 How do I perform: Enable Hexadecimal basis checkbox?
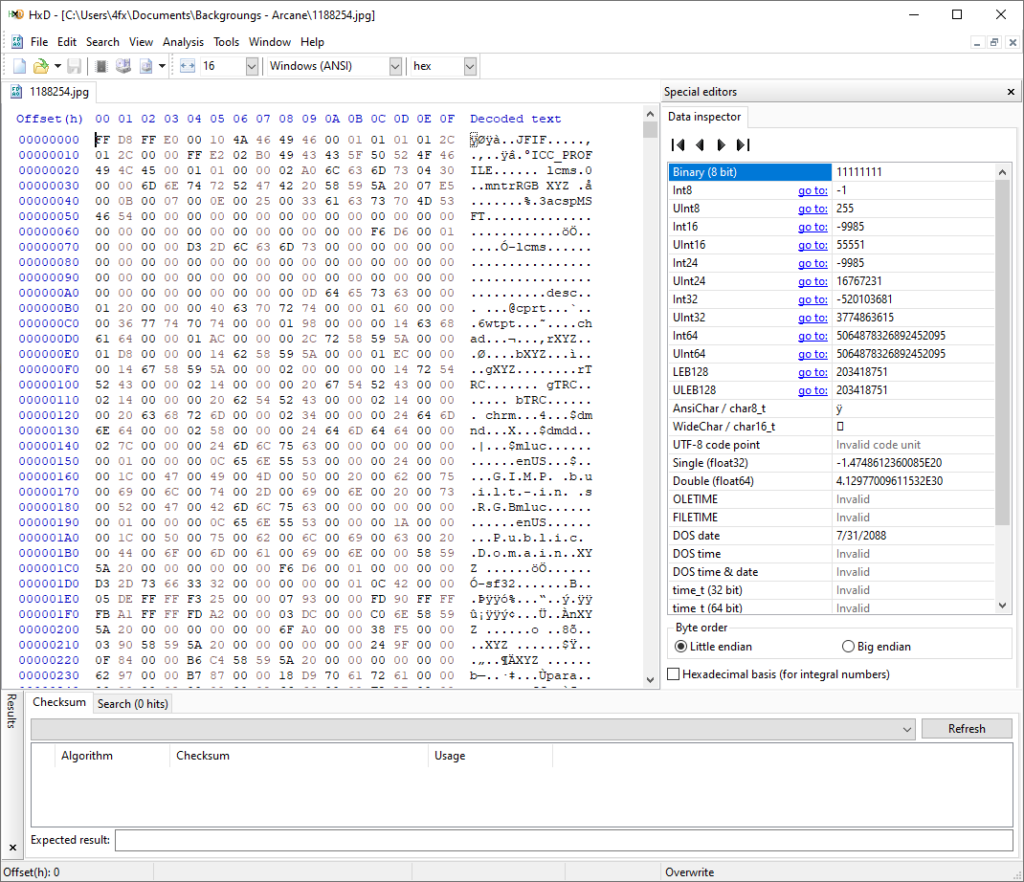(x=674, y=674)
